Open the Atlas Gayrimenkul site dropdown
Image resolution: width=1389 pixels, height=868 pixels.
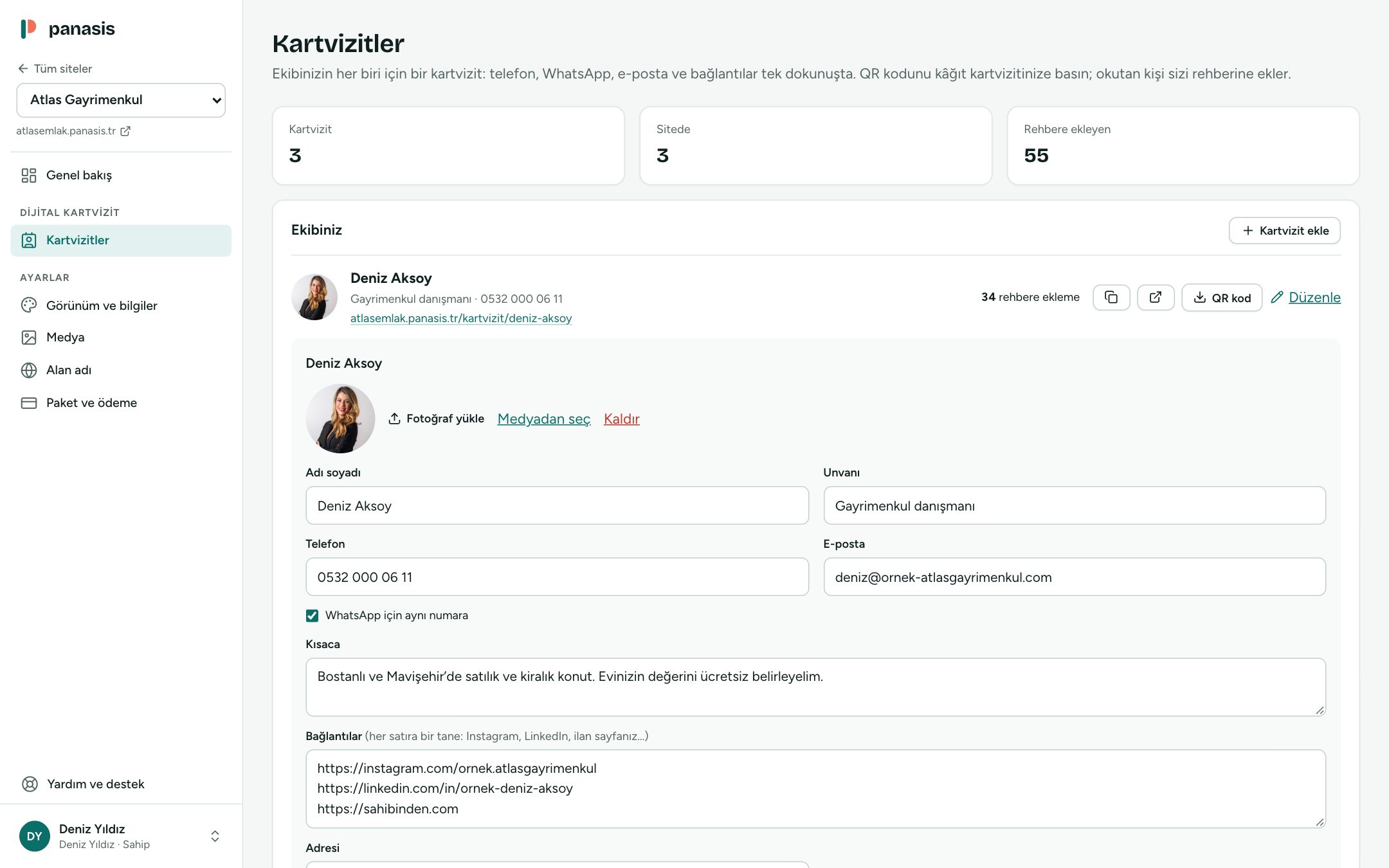(121, 100)
